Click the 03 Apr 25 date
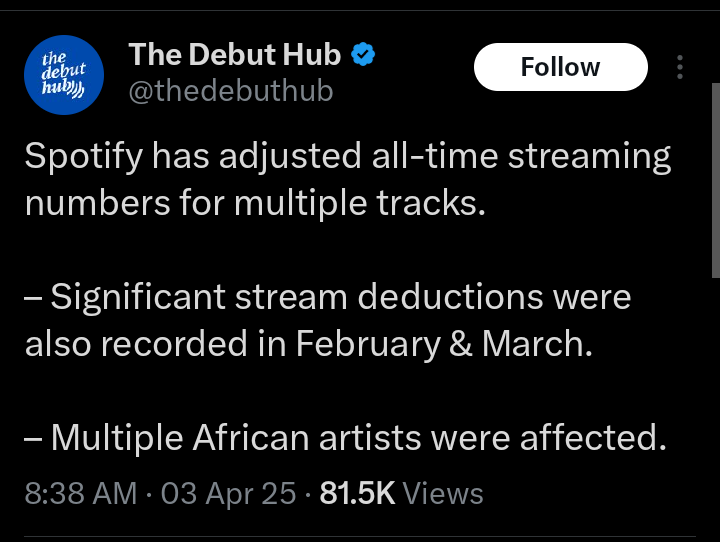This screenshot has height=542, width=720. coord(228,493)
